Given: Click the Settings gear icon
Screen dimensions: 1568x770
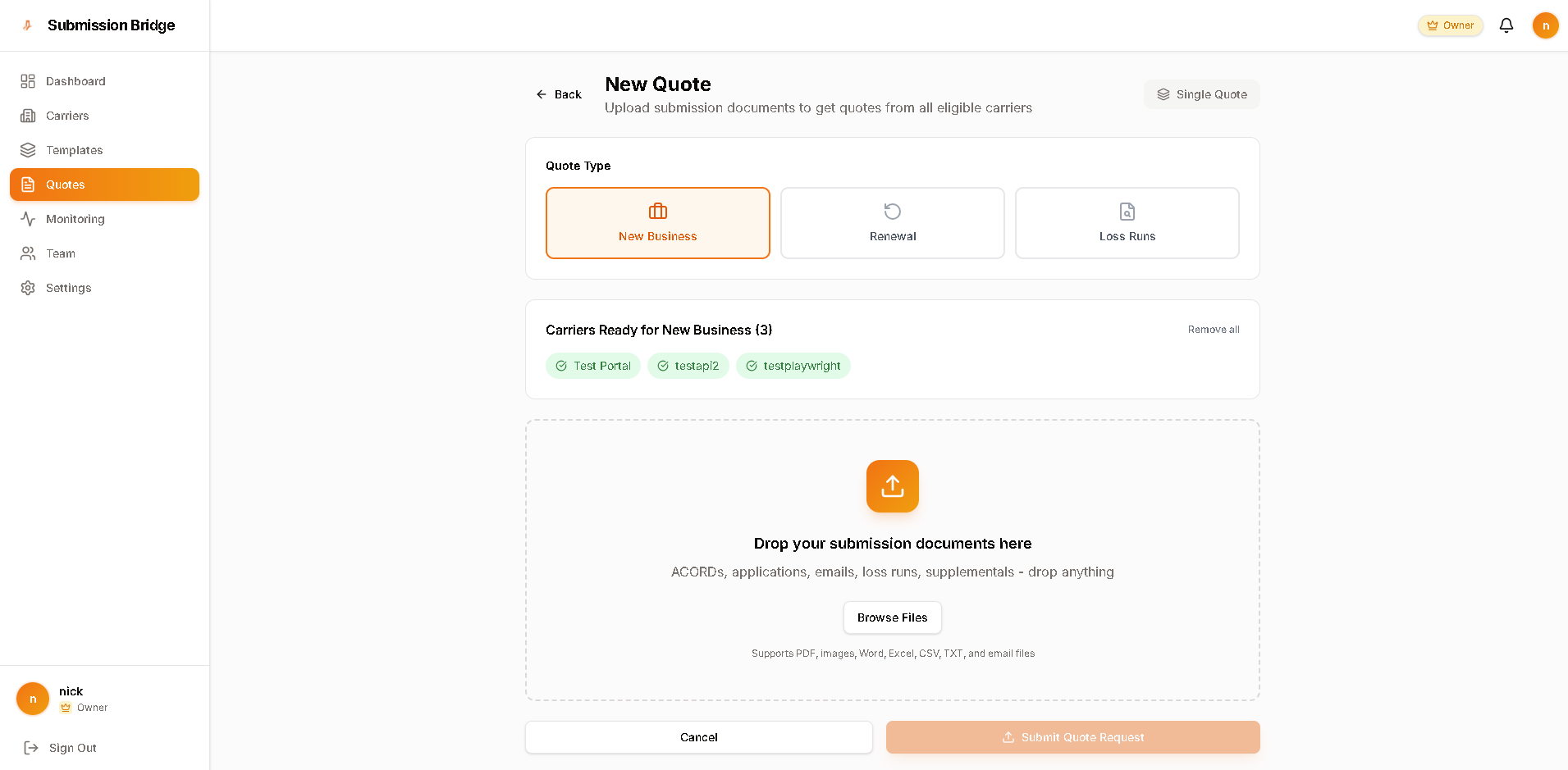Looking at the screenshot, I should [x=28, y=288].
